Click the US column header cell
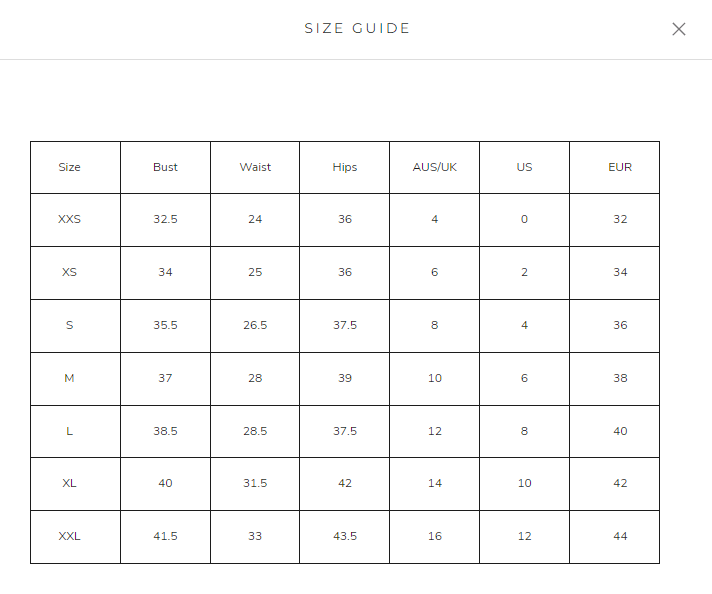The width and height of the screenshot is (712, 594). [524, 167]
